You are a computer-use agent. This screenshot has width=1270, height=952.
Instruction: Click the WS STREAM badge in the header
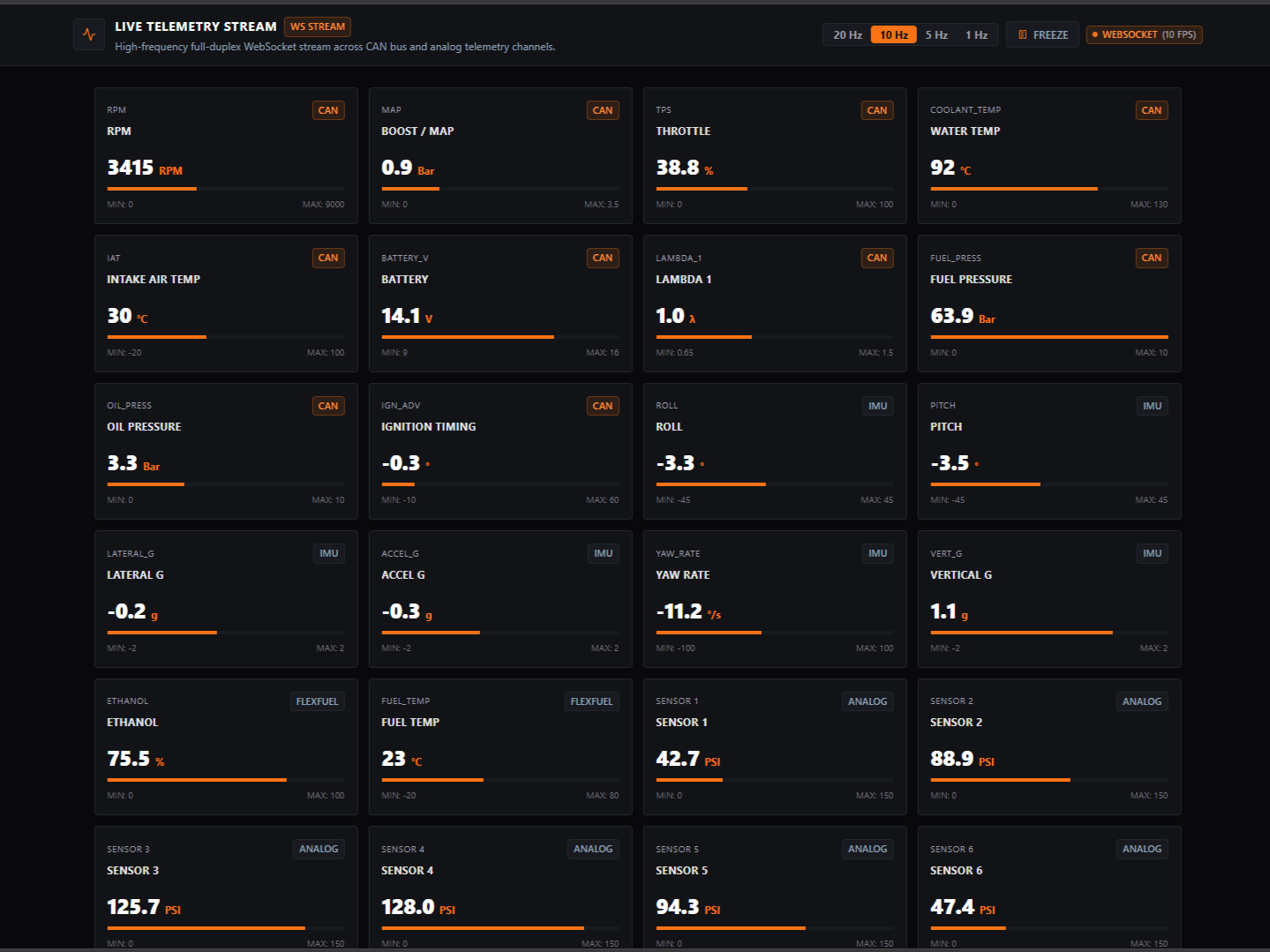(x=318, y=26)
